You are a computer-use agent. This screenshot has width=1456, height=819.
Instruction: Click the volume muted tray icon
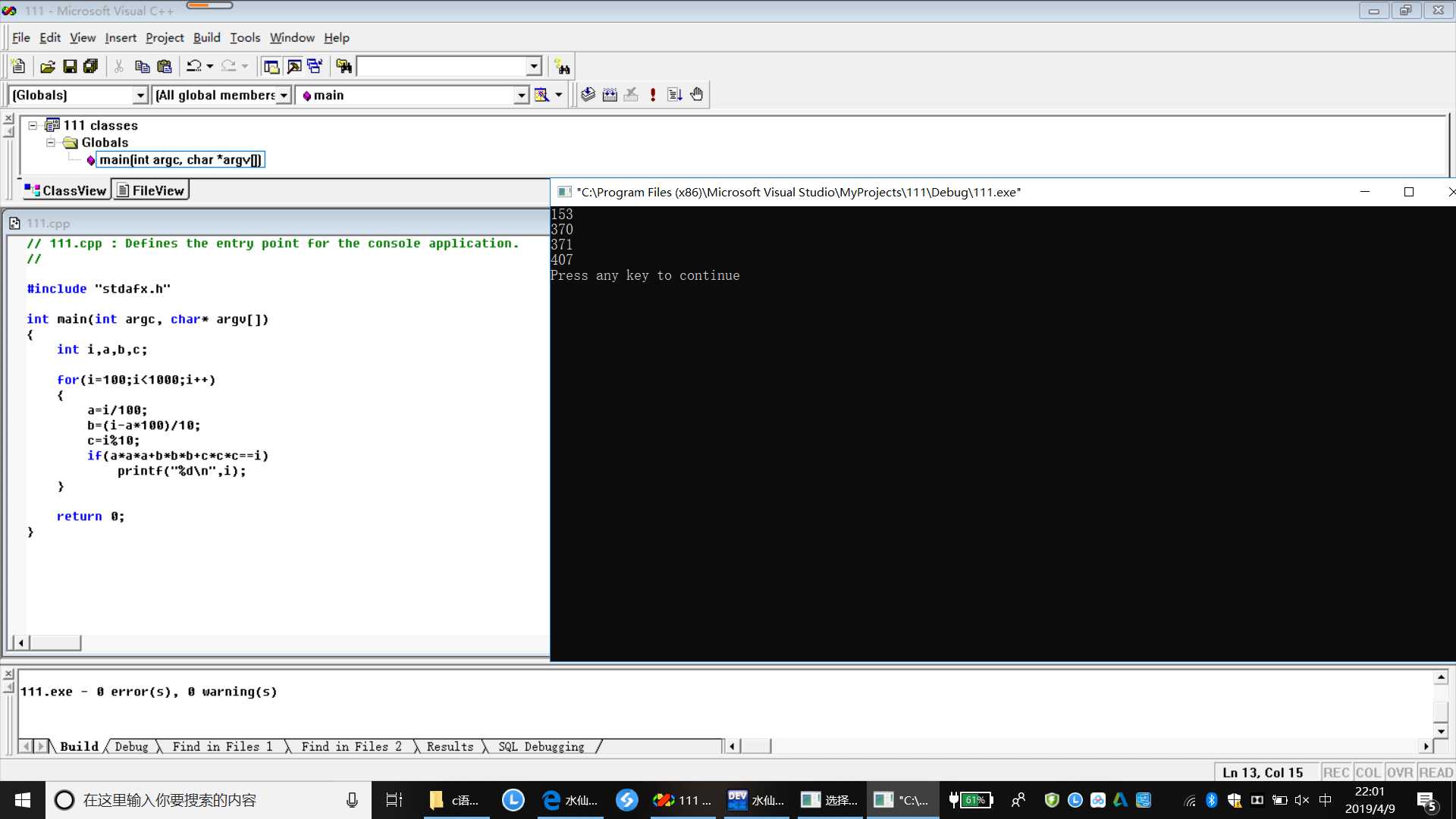point(1302,800)
